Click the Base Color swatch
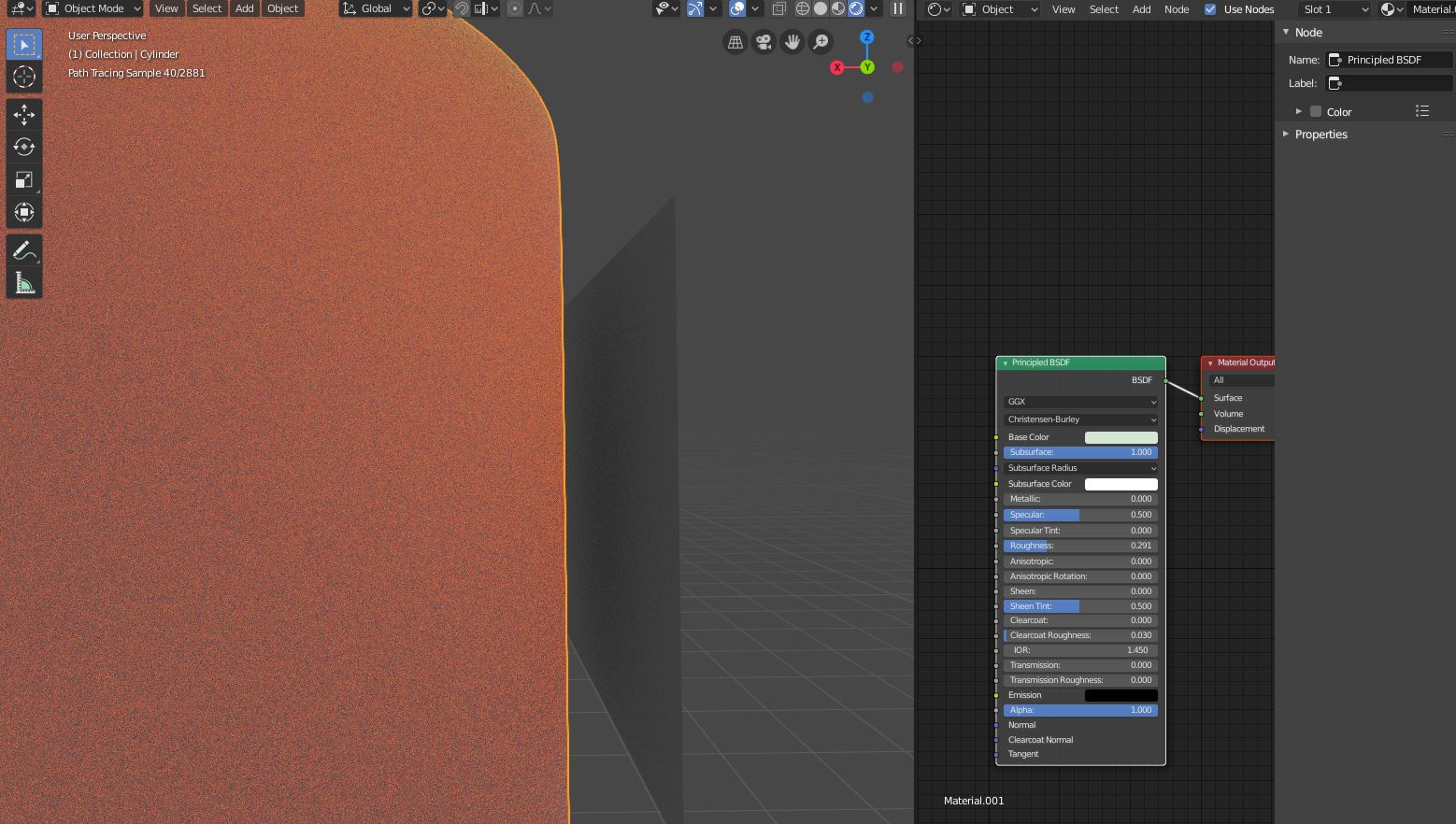This screenshot has width=1456, height=824. (x=1121, y=437)
